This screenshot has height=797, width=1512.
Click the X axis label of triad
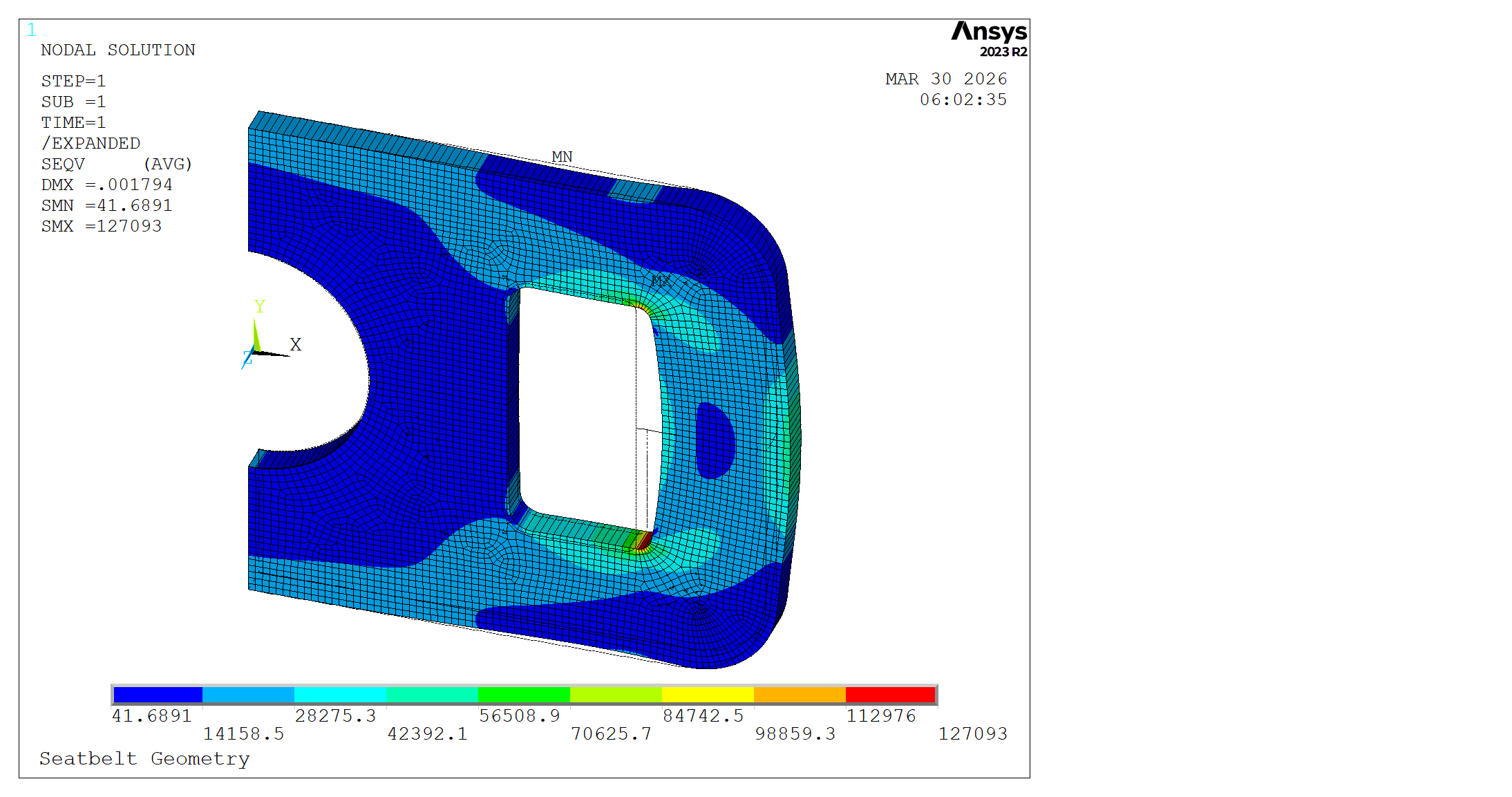tap(296, 344)
